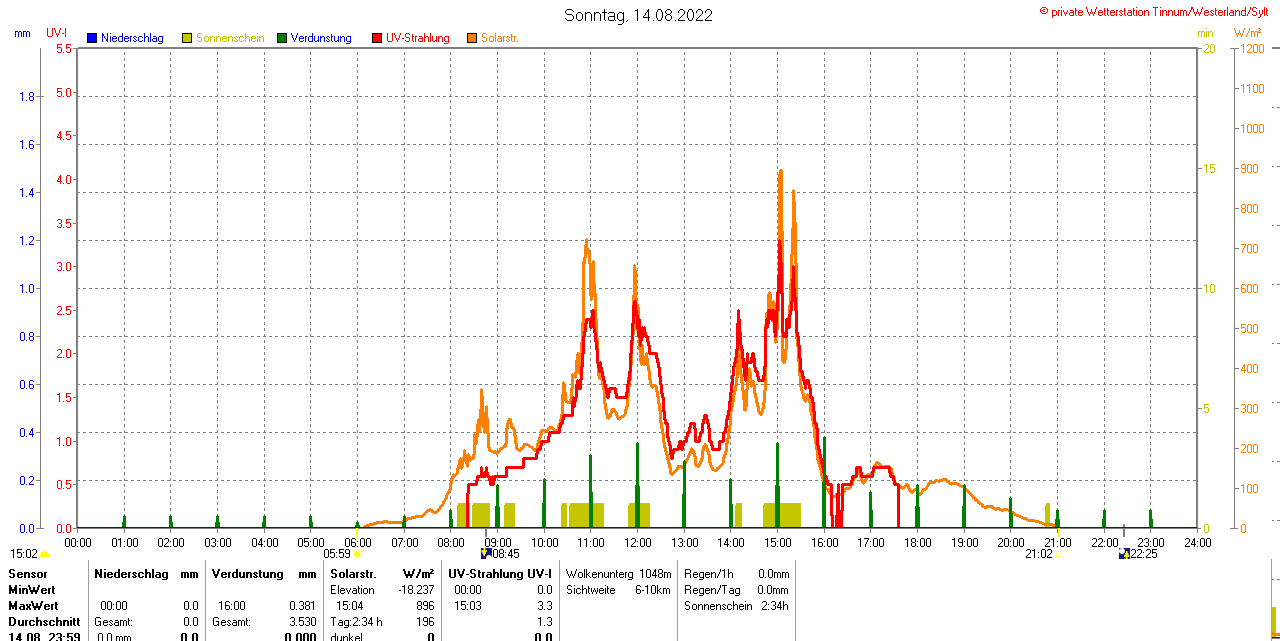Viewport: 1280px width, 641px height.
Task: Click the moon icon next to 08:45
Action: [x=486, y=553]
